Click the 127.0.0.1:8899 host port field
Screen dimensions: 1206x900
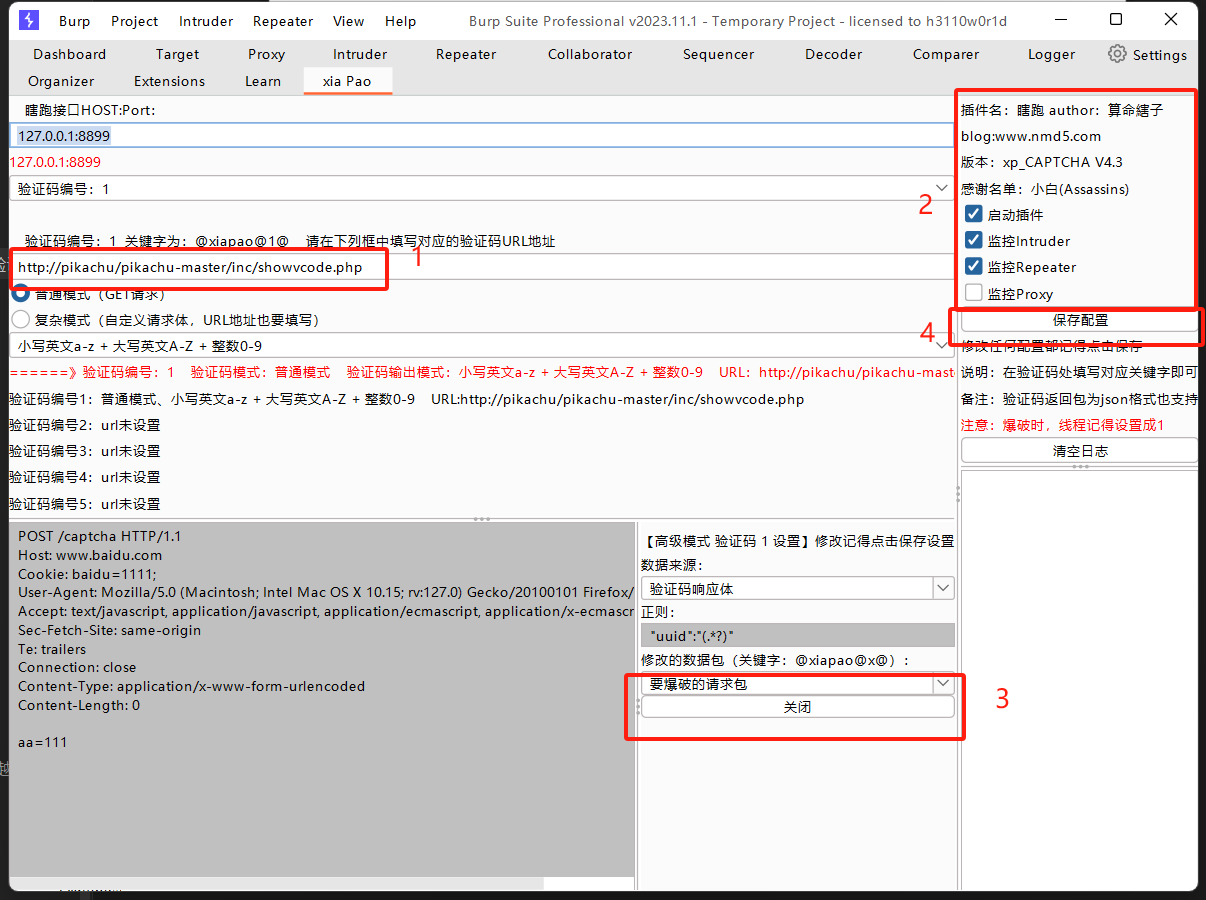[482, 135]
